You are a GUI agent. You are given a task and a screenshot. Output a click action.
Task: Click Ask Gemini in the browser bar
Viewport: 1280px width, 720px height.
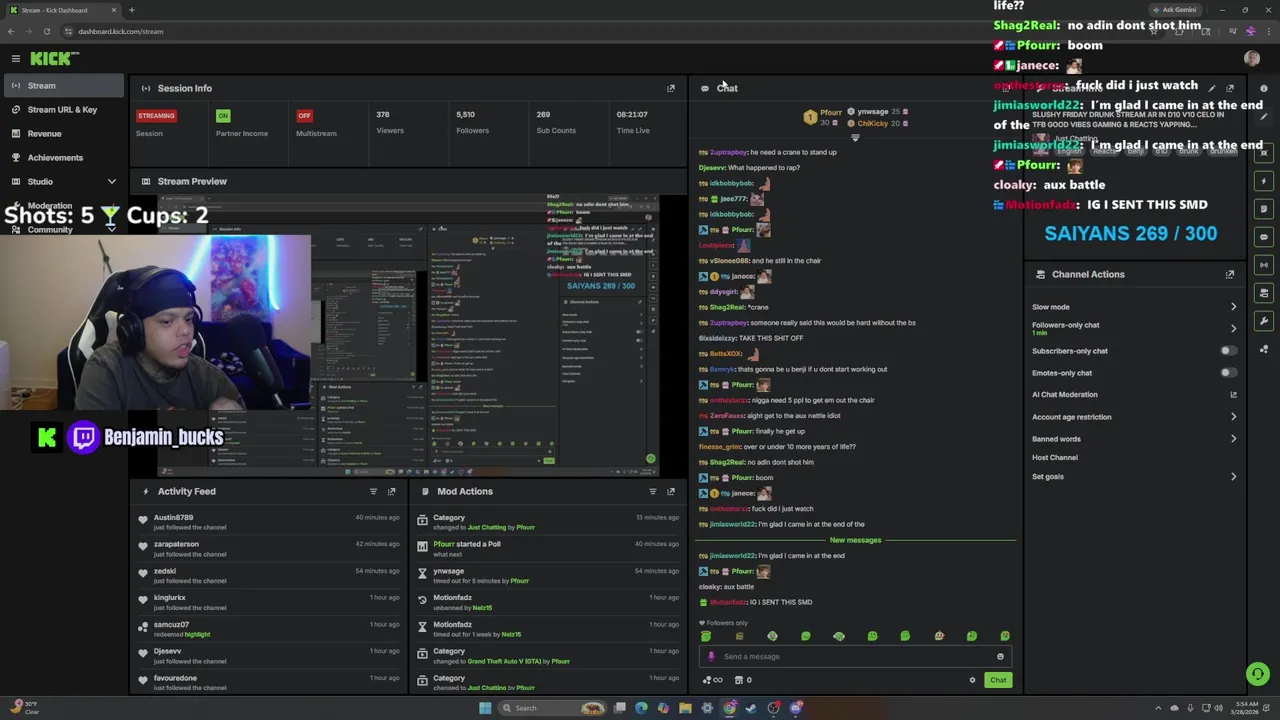[x=1174, y=10]
